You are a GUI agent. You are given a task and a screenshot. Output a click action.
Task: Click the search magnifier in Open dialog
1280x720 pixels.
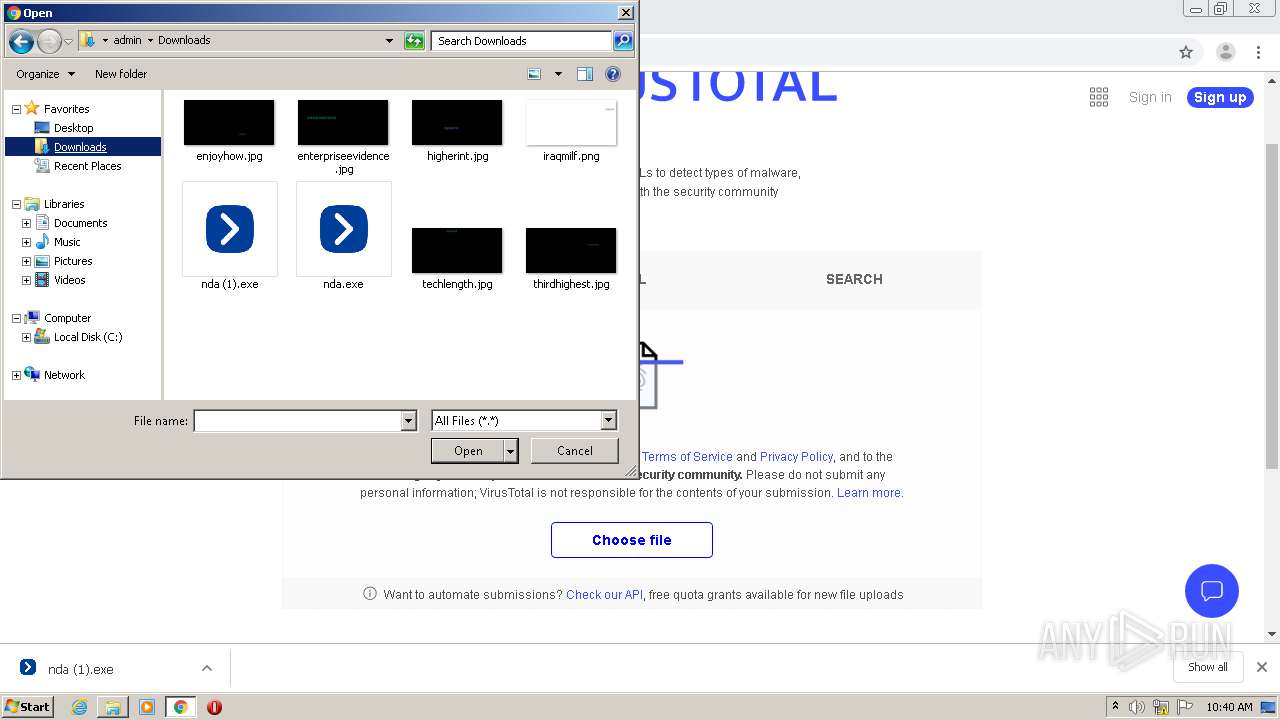point(623,41)
